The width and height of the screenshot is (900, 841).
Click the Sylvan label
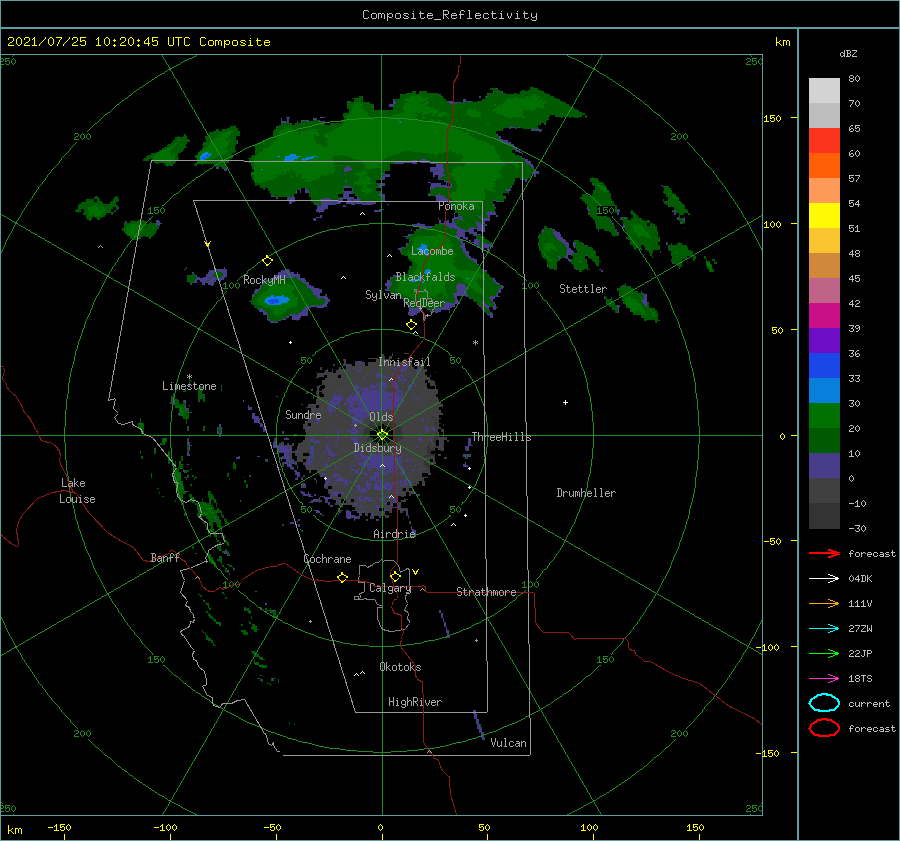point(383,295)
